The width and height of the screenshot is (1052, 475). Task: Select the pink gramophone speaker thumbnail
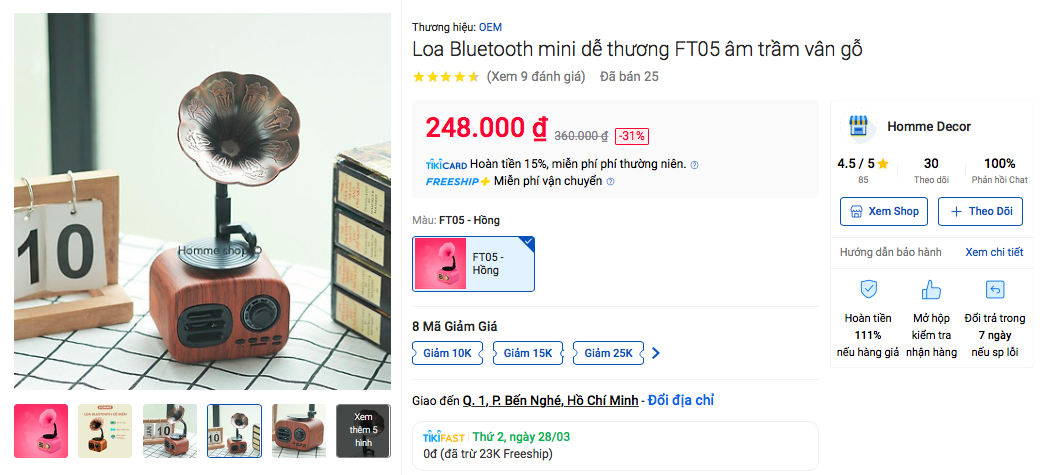tap(41, 431)
